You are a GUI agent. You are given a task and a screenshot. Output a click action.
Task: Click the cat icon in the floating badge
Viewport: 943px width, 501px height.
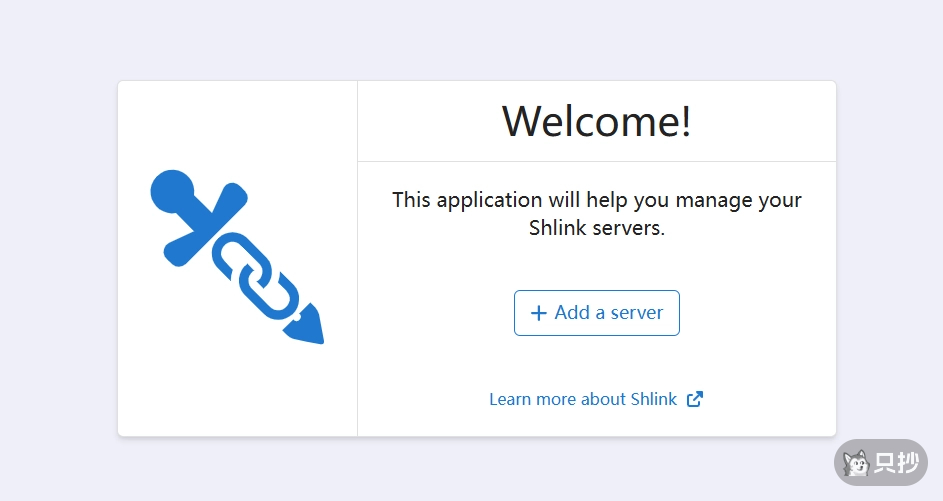856,463
